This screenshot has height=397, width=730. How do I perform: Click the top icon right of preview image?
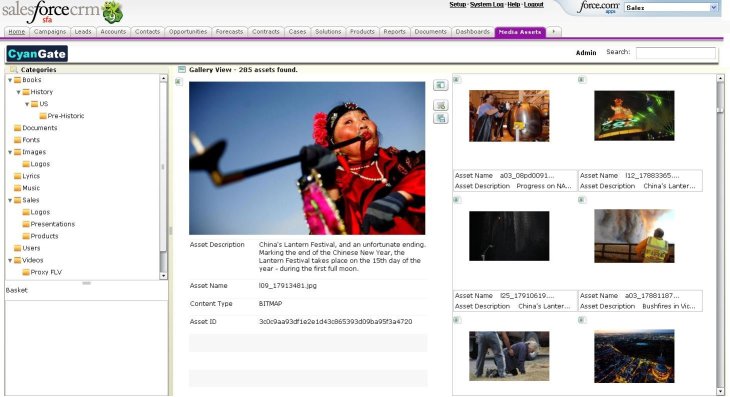[440, 85]
